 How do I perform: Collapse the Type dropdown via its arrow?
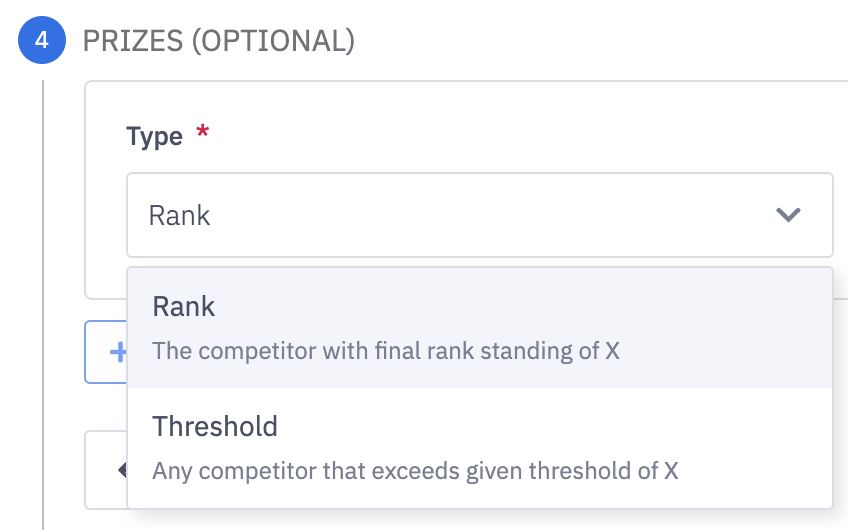(x=788, y=215)
